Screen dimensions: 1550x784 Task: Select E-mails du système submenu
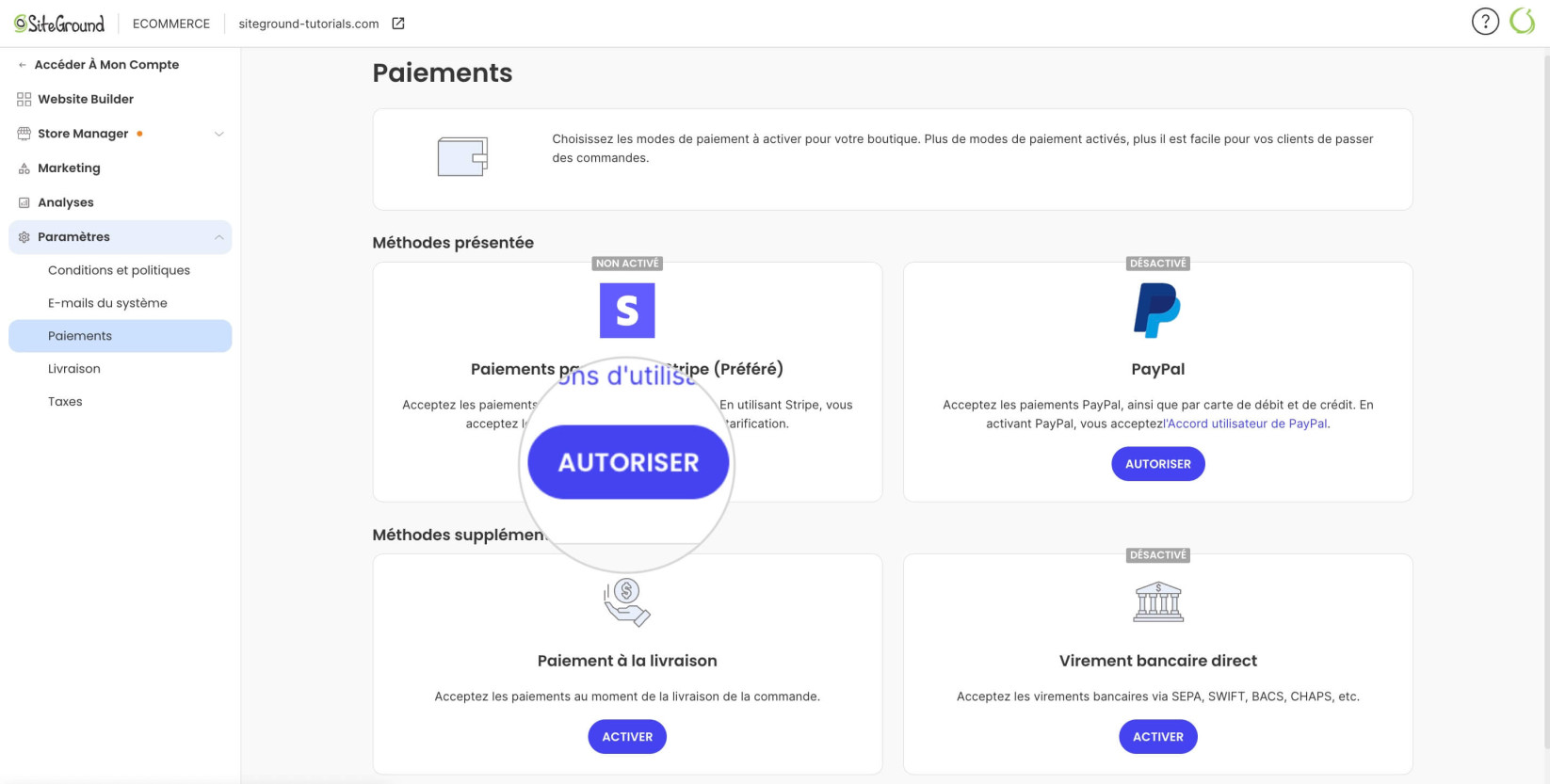(120, 303)
